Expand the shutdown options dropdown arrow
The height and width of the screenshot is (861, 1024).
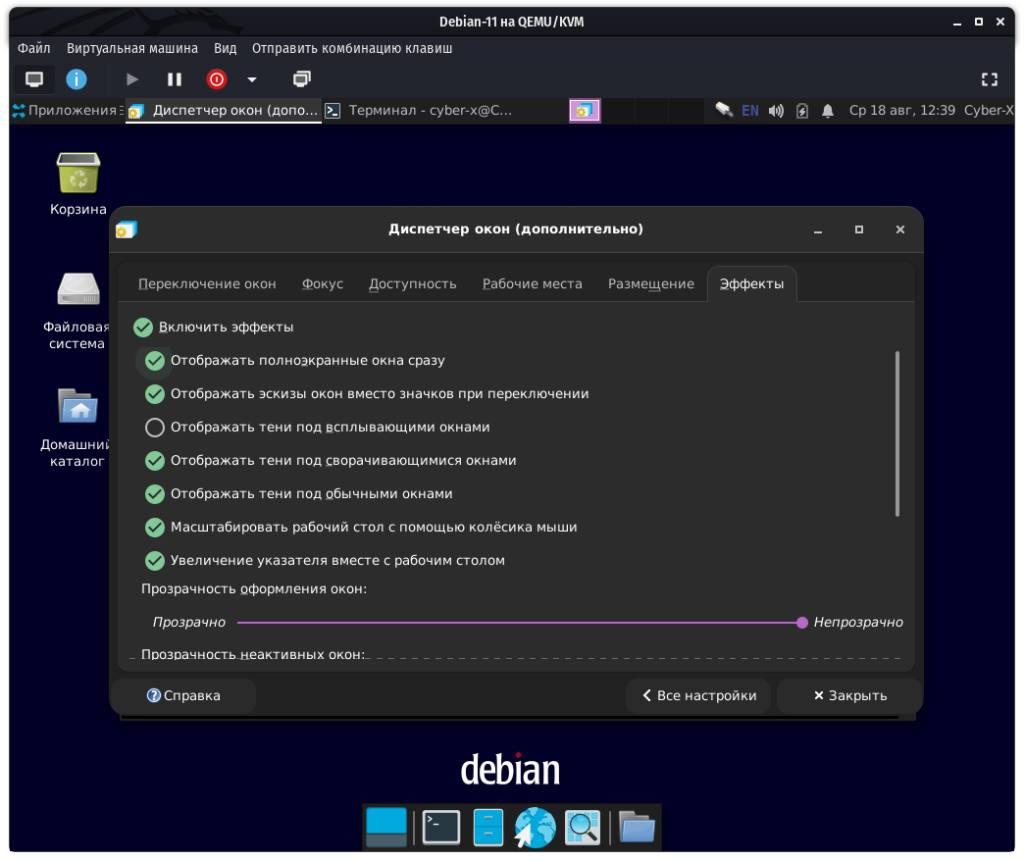pos(252,79)
